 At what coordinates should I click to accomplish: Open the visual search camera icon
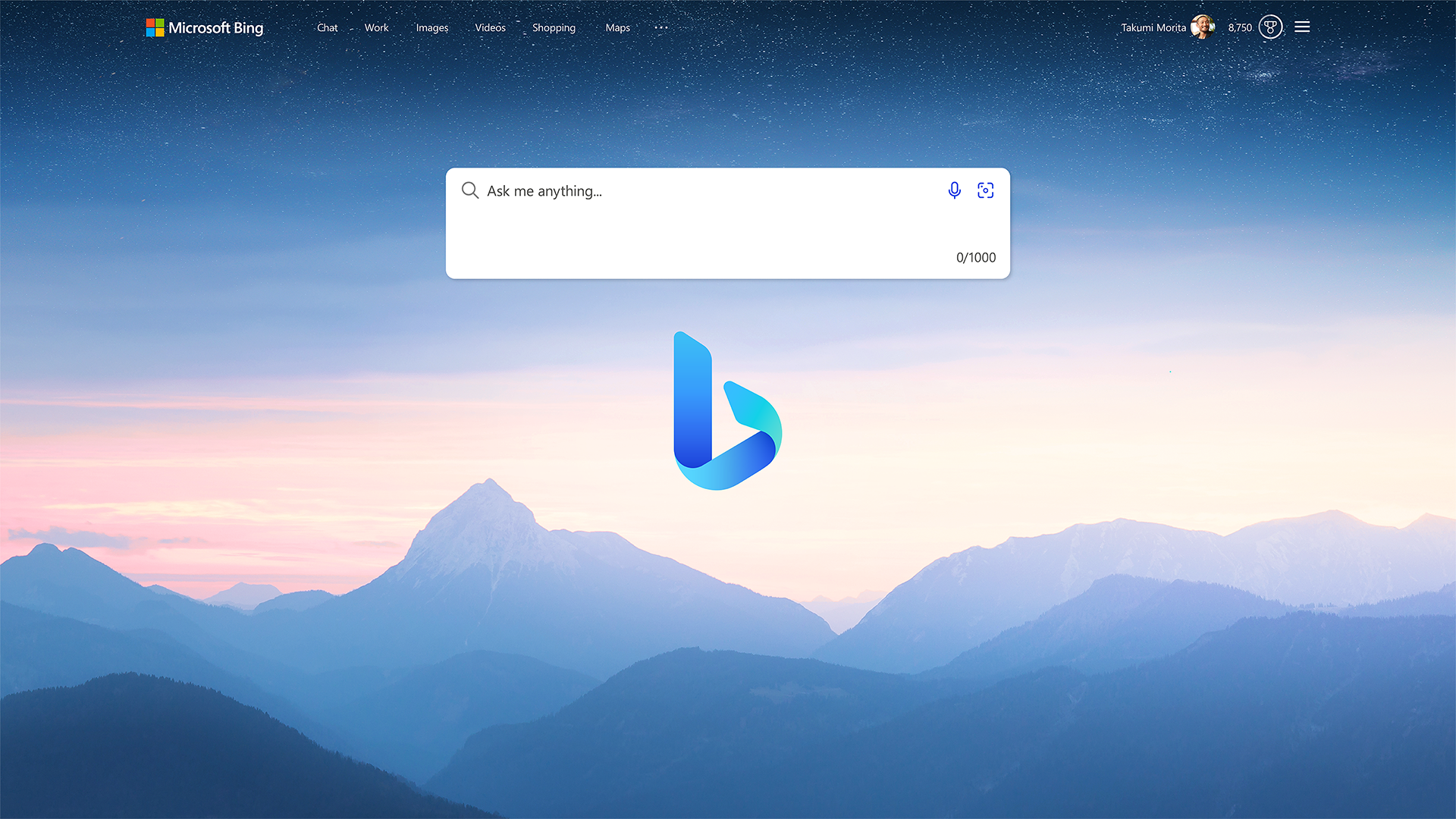(986, 190)
